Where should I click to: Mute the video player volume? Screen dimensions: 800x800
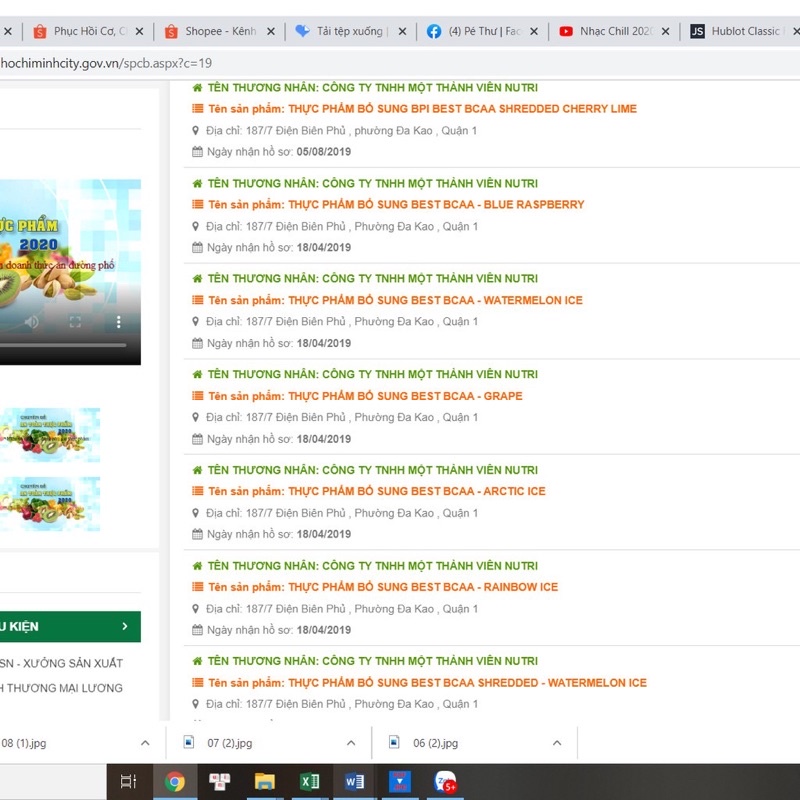[x=32, y=322]
